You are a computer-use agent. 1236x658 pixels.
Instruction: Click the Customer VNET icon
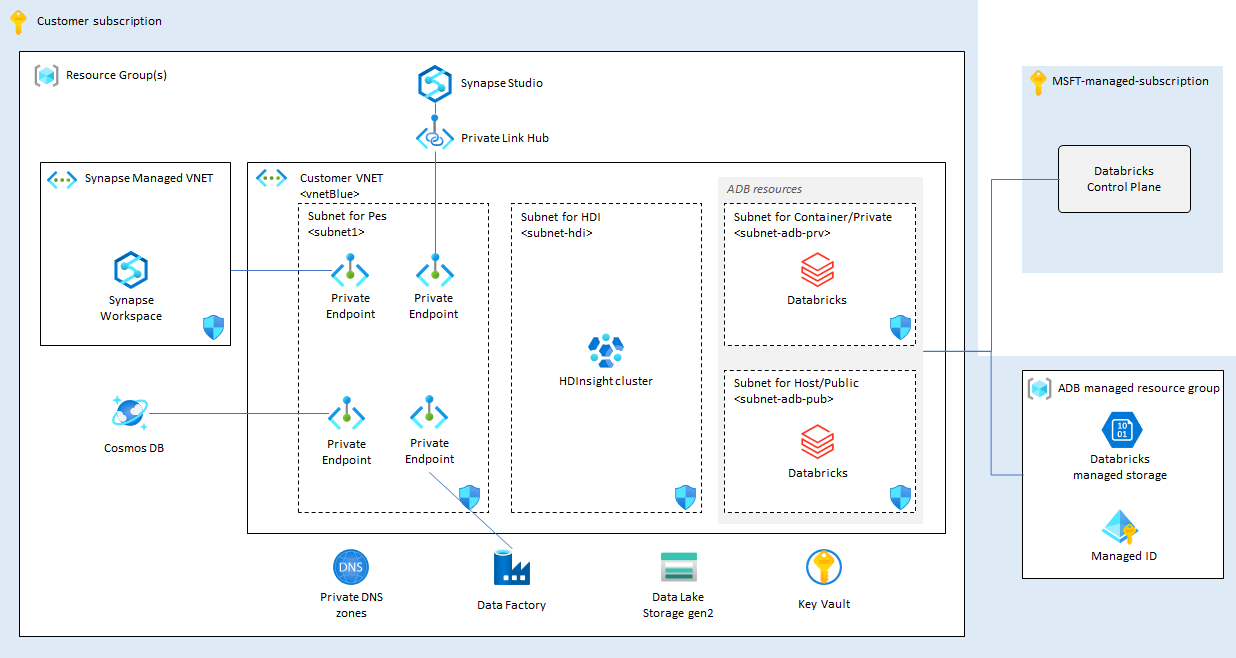pos(271,178)
